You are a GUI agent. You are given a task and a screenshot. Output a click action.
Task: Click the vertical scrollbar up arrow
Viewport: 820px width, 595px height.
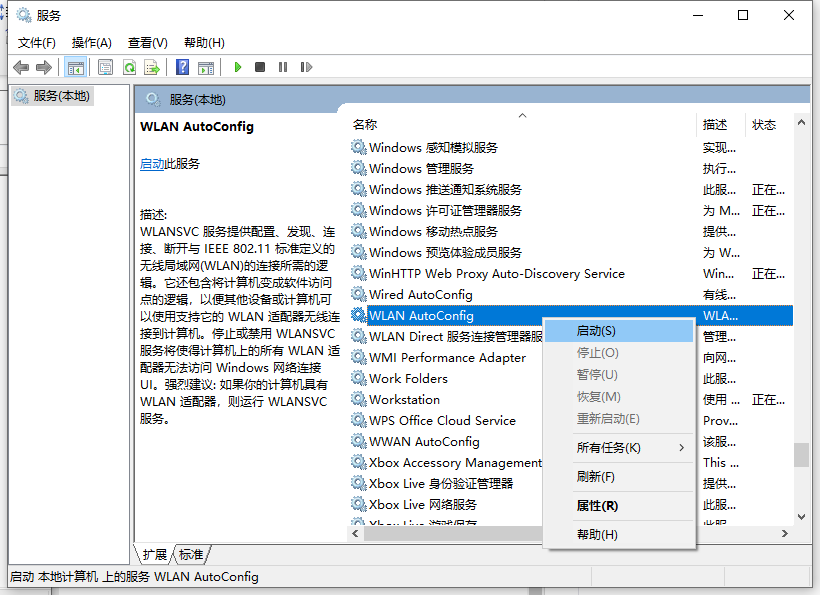point(801,122)
